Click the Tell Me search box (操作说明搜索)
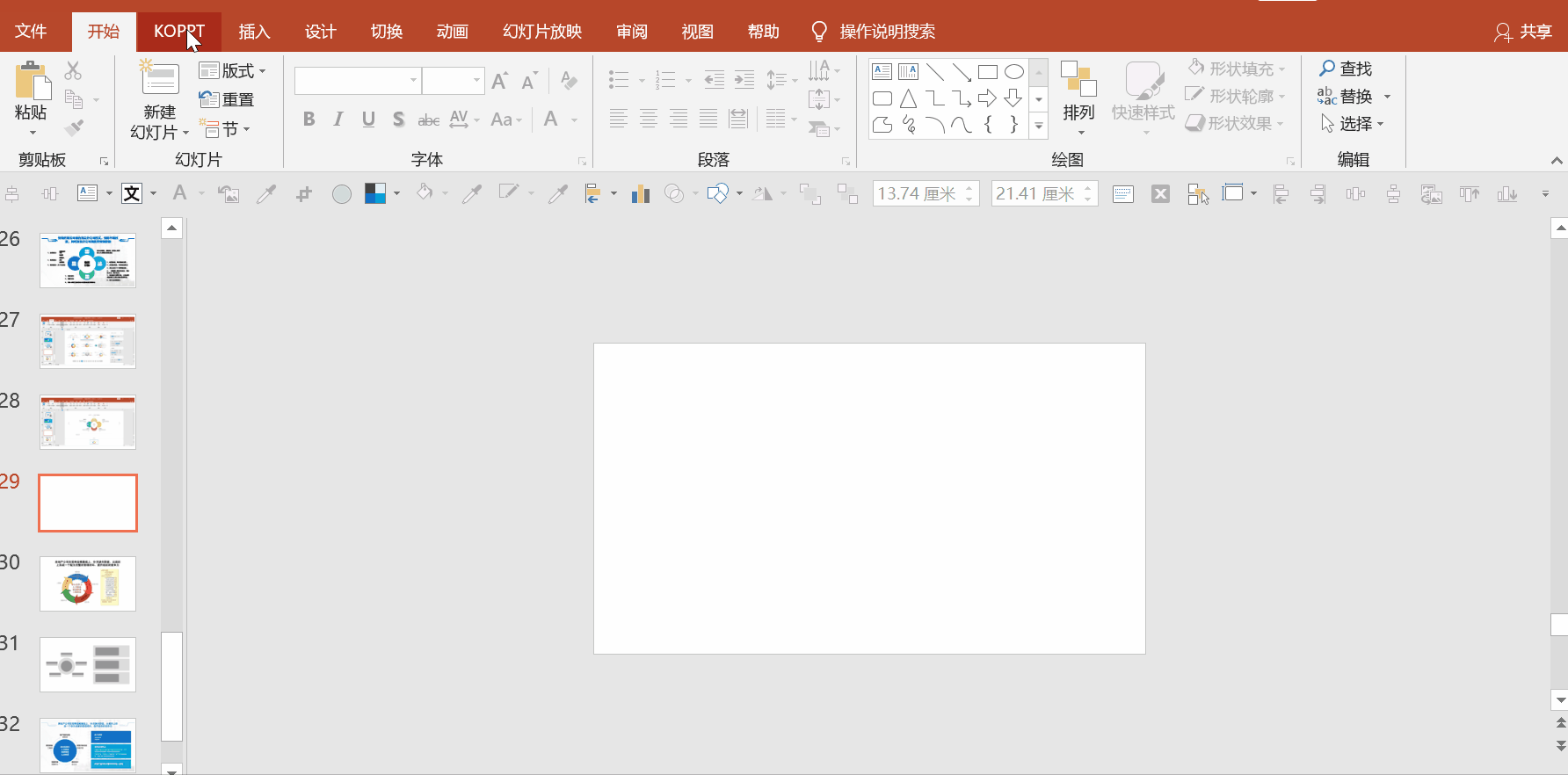 click(x=874, y=32)
